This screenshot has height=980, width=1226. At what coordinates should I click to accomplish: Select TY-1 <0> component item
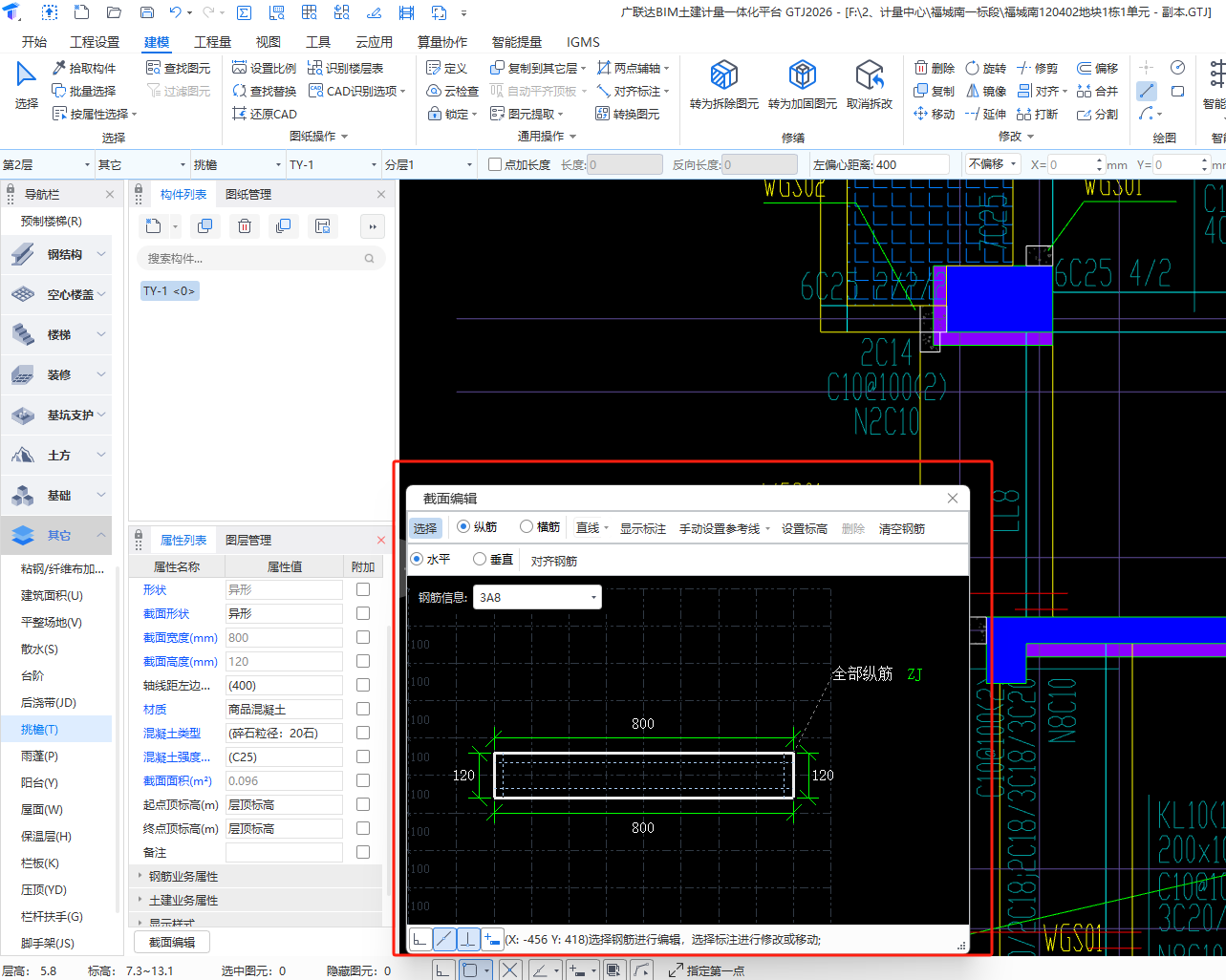click(169, 290)
